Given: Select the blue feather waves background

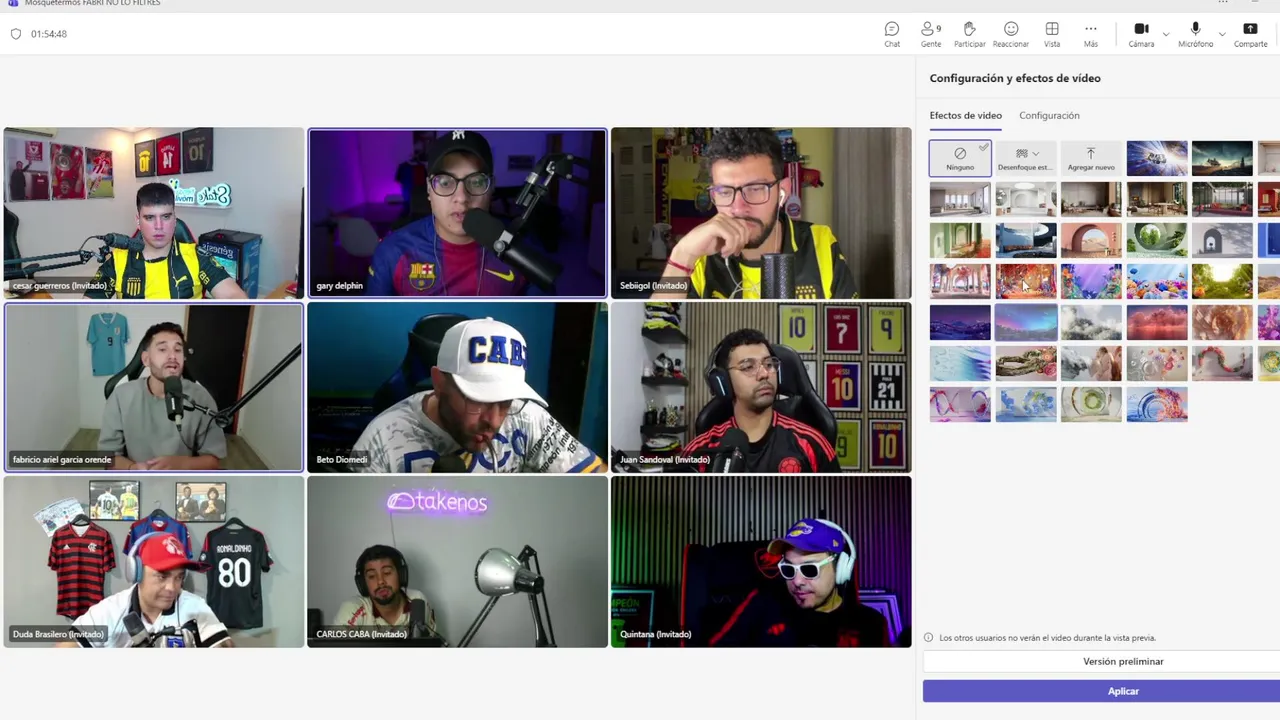Looking at the screenshot, I should [960, 363].
